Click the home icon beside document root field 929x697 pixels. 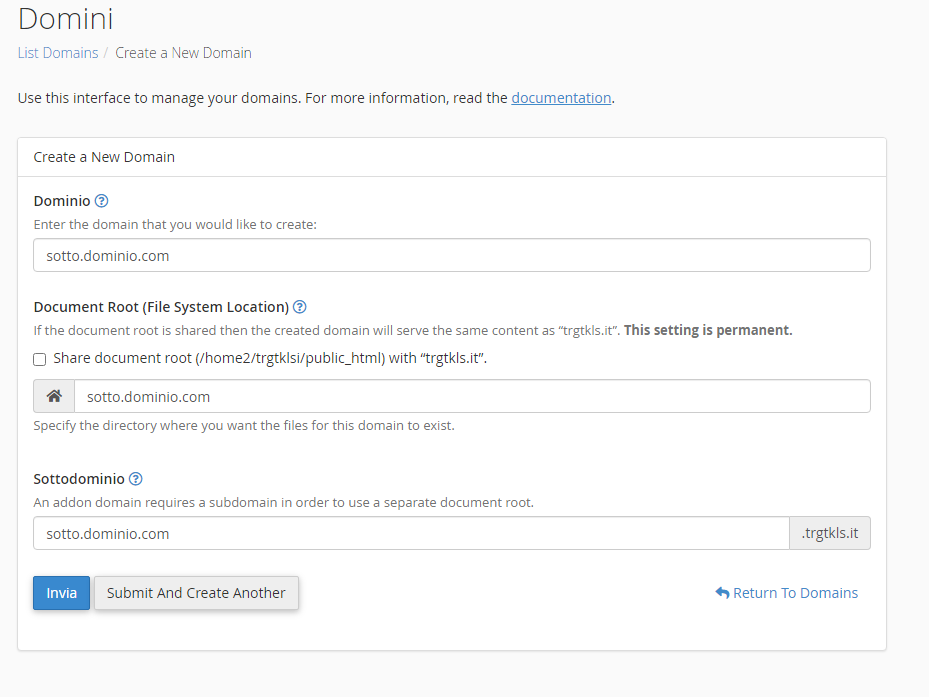[54, 396]
